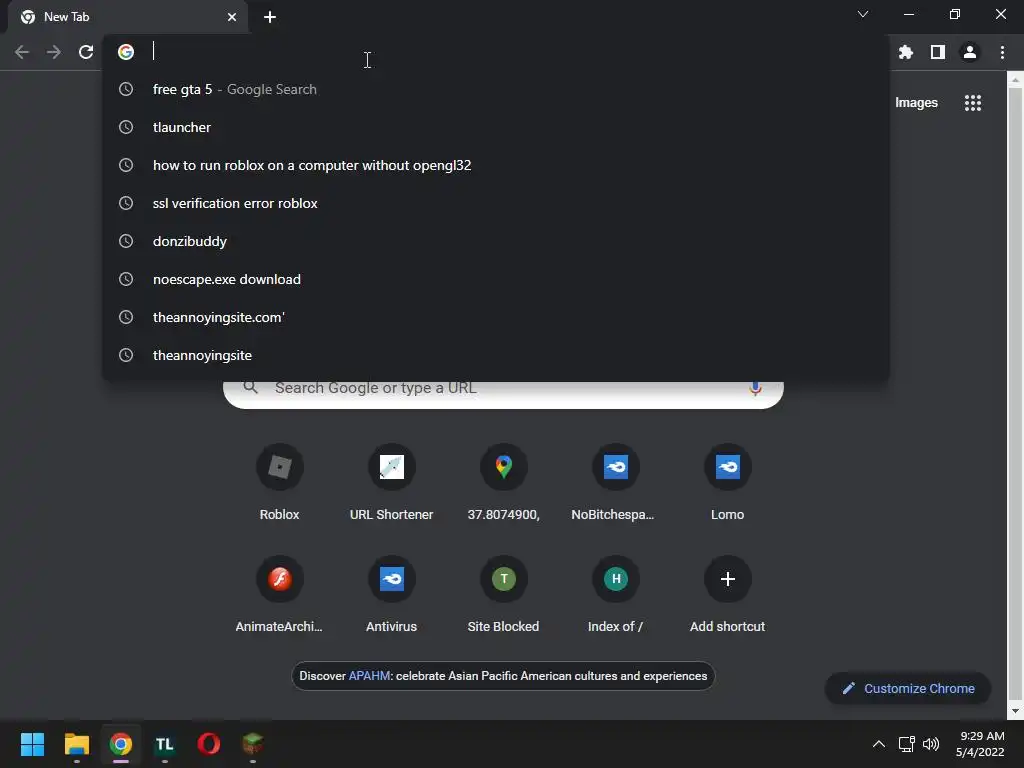Open the Extensions puzzle icon
This screenshot has width=1024, height=768.
pos(906,52)
